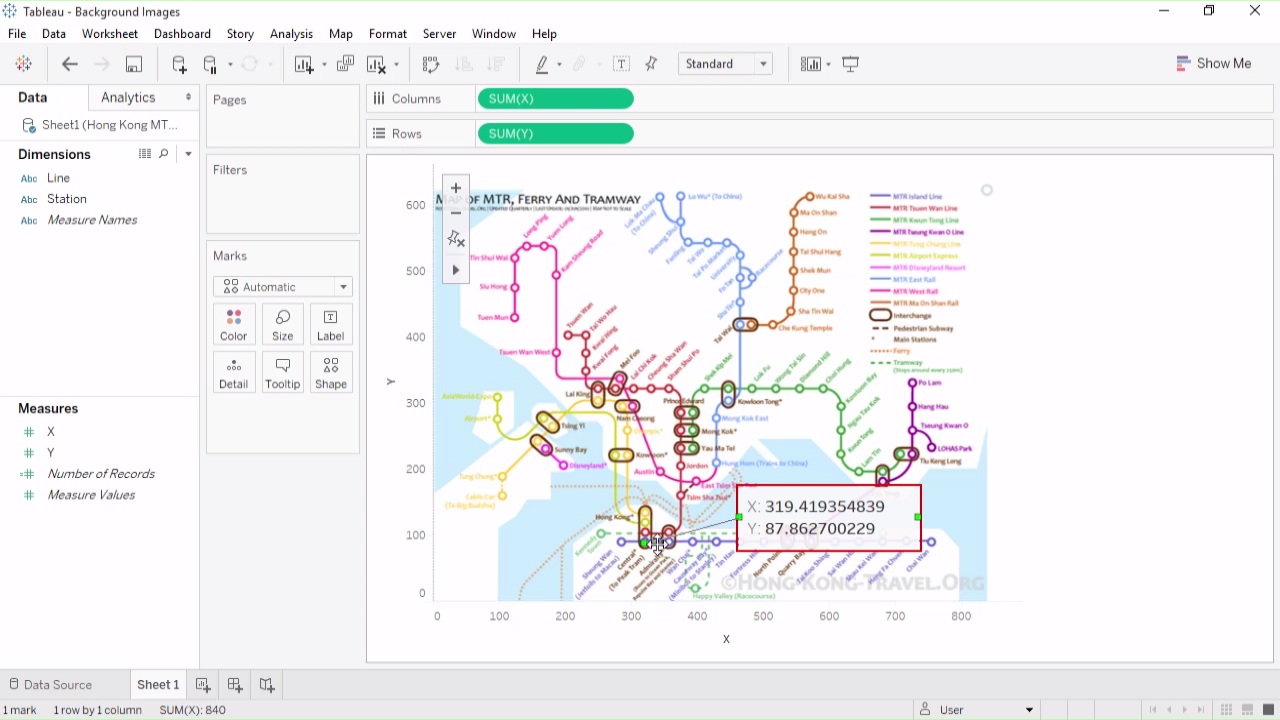
Task: Click the Presentation mode icon
Action: coord(851,64)
